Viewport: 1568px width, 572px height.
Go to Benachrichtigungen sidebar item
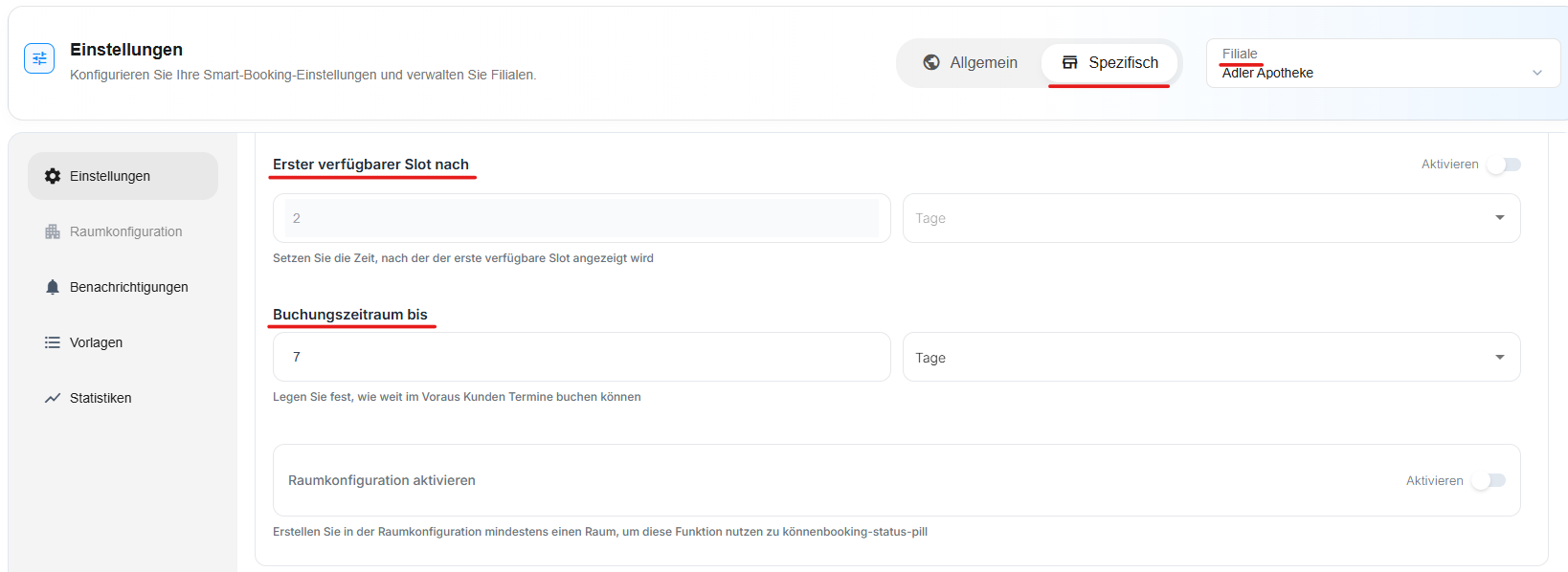click(x=123, y=287)
